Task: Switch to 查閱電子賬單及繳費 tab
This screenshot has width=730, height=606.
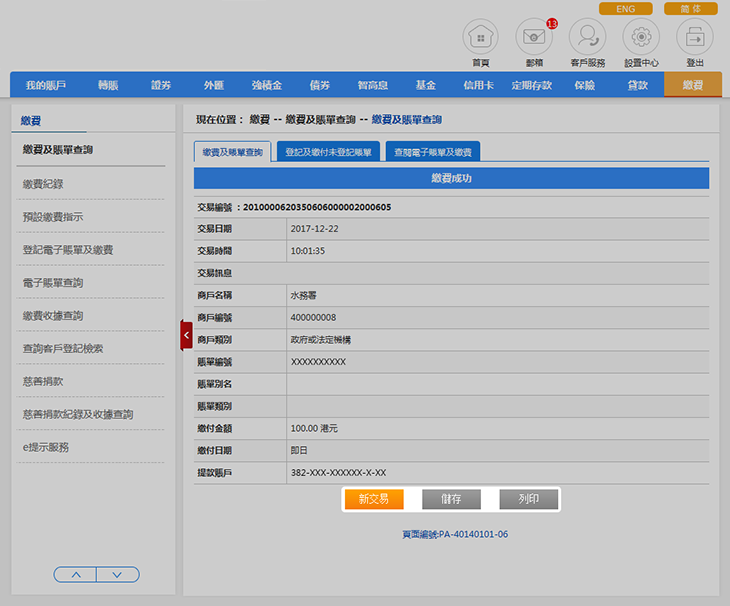Action: tap(432, 153)
